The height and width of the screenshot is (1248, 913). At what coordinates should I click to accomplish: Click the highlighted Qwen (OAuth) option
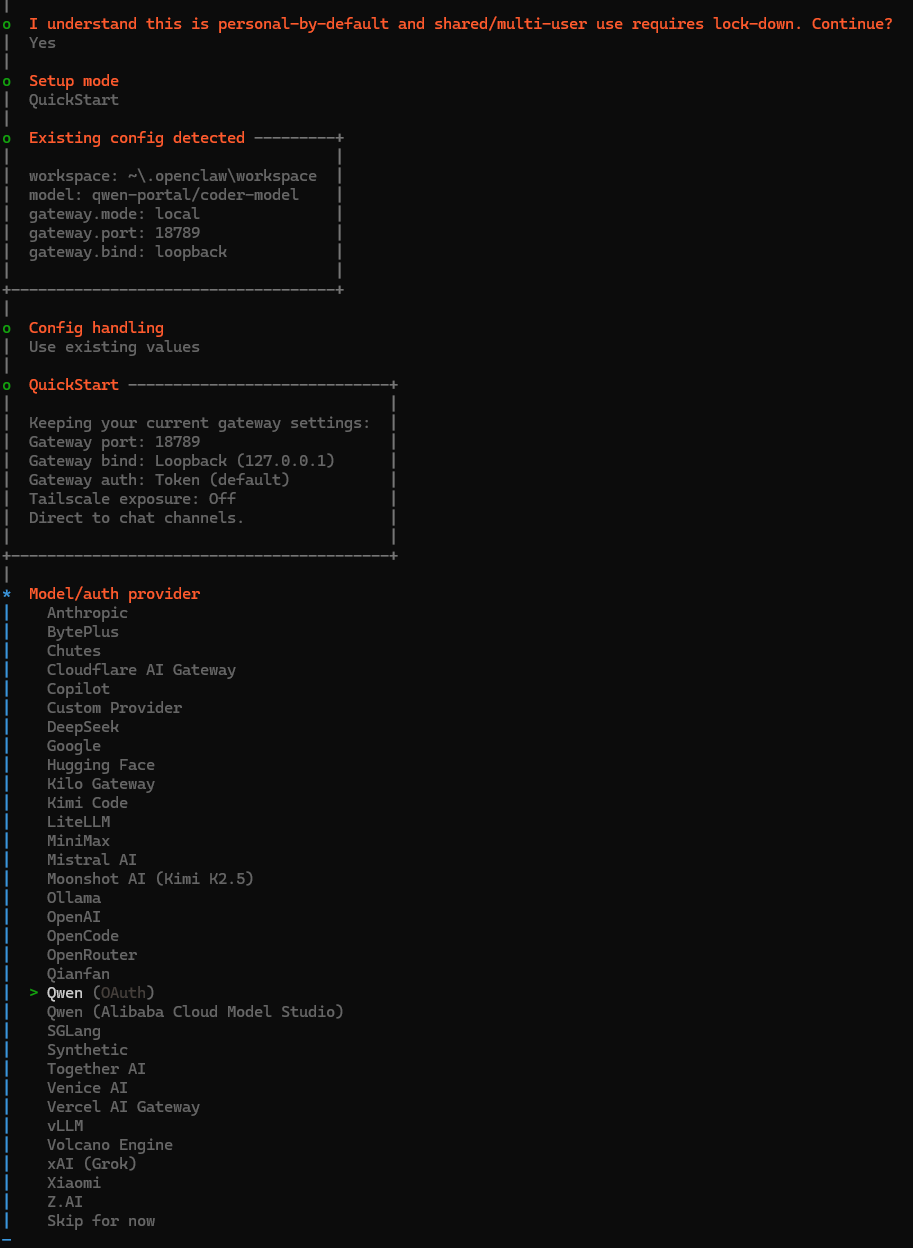[100, 993]
